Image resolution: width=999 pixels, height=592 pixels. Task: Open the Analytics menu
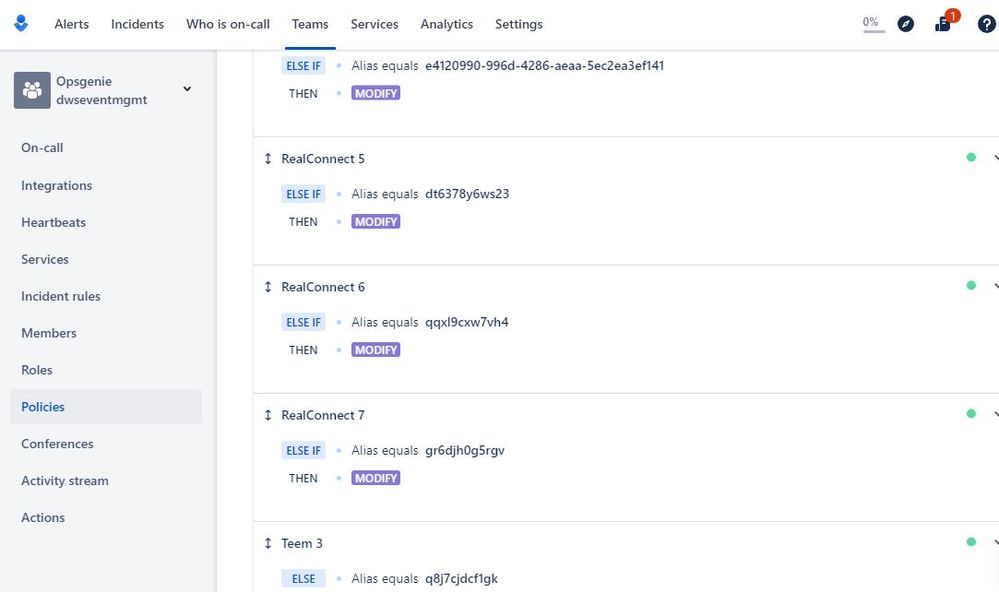click(447, 24)
